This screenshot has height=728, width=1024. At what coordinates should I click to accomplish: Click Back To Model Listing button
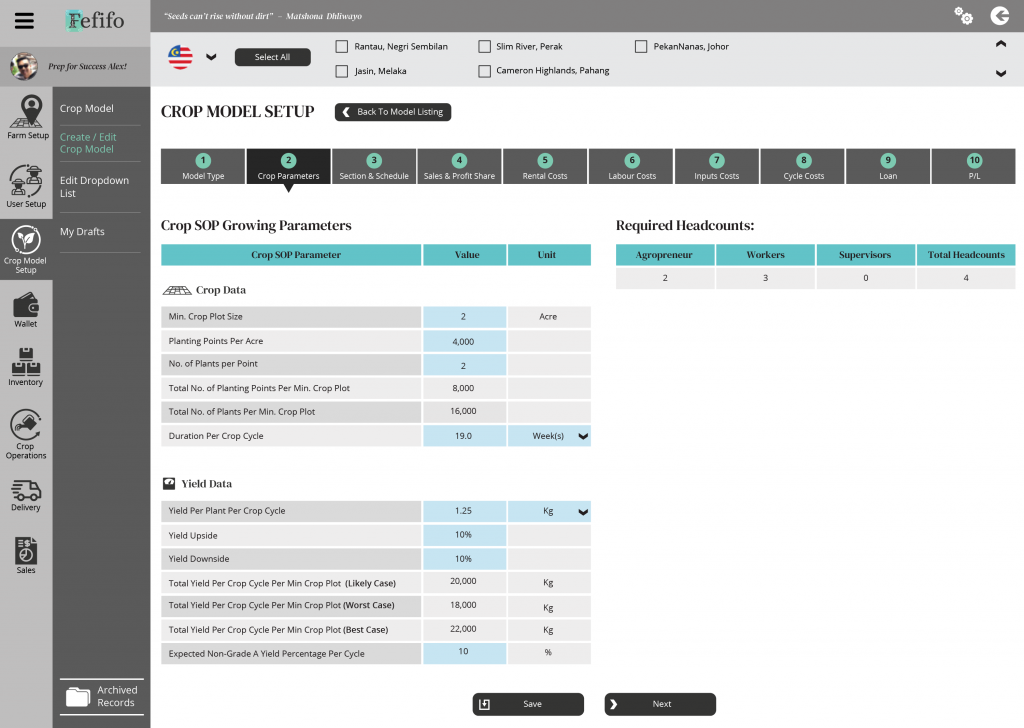tap(393, 112)
